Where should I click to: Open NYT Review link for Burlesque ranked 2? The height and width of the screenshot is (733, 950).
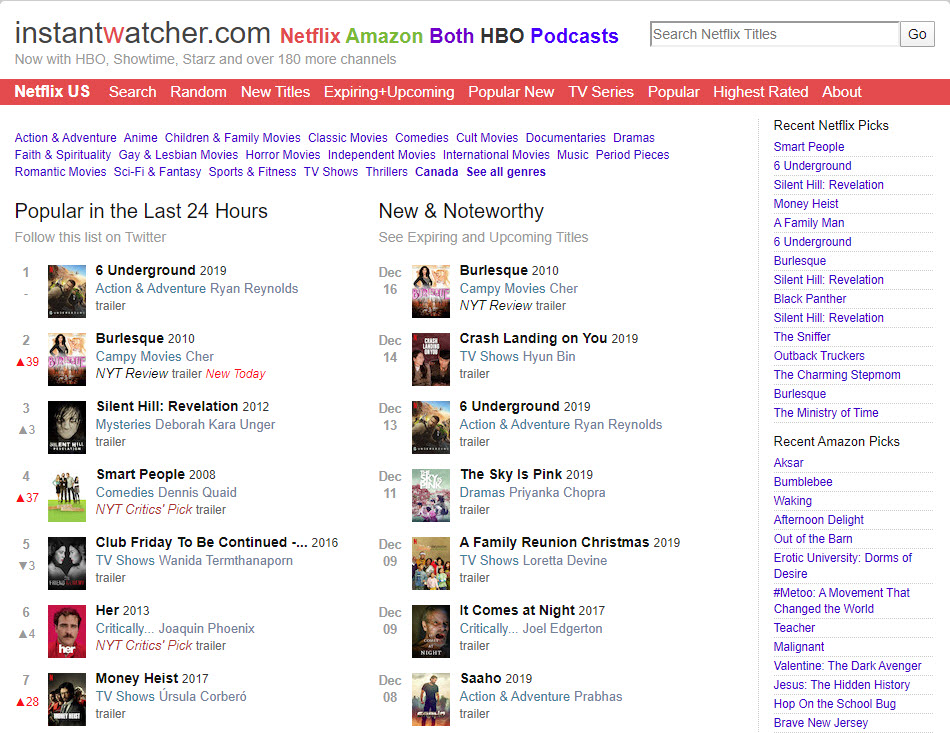coord(132,374)
